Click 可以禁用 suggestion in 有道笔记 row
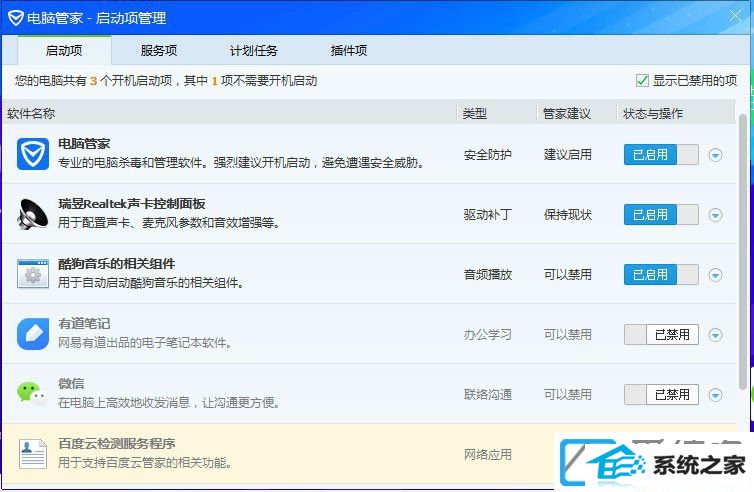754x492 pixels. pos(567,335)
